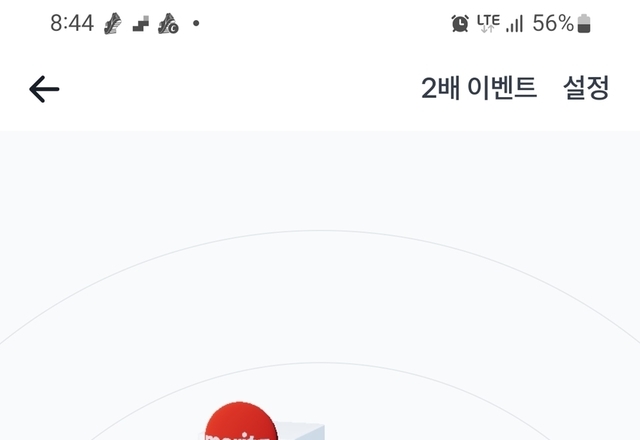Tap the LTE network indicator
Screen dimensions: 640x440
488,23
